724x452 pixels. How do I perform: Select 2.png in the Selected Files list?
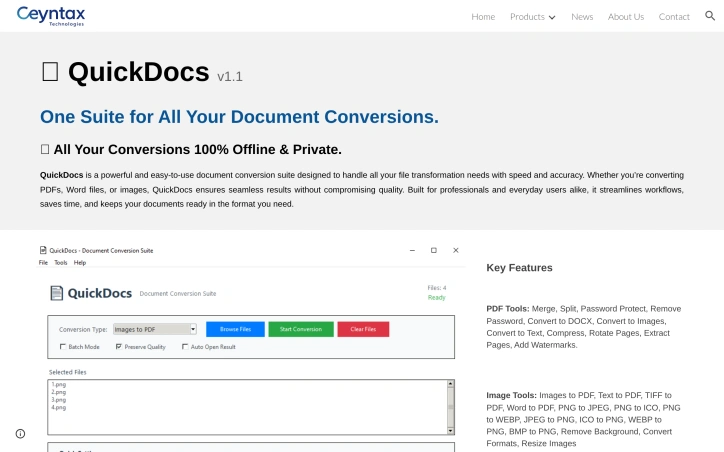click(x=59, y=392)
